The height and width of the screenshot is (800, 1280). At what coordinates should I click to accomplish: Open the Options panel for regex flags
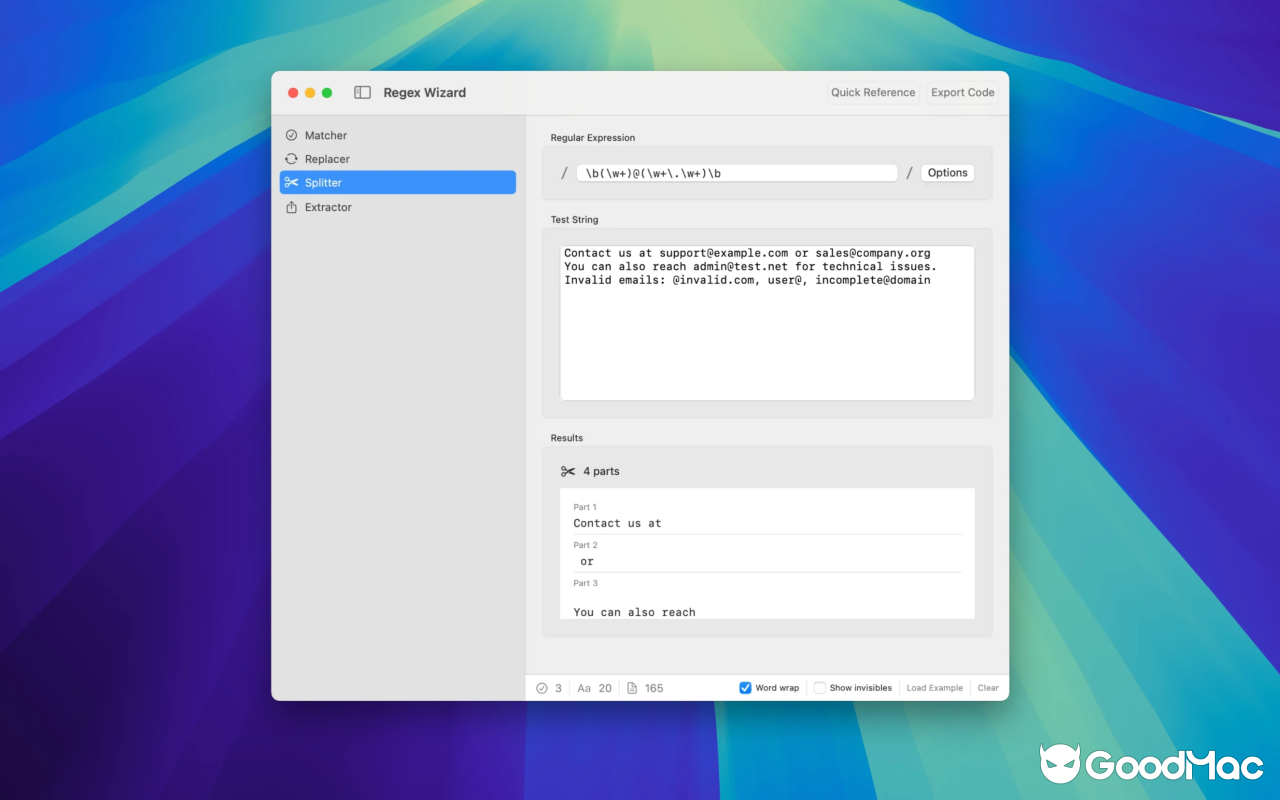click(x=947, y=172)
